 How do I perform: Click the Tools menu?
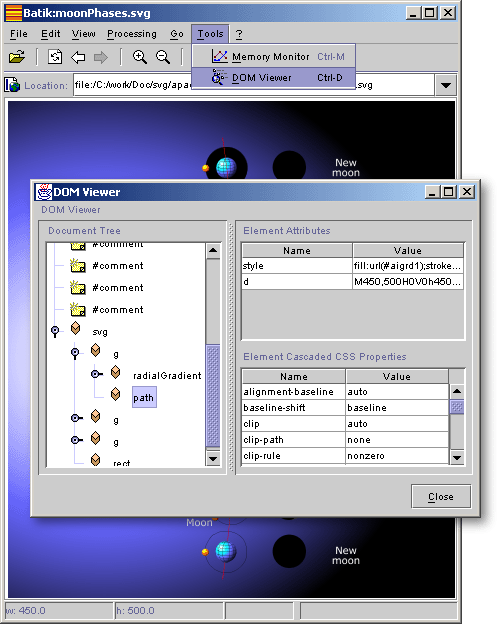tap(210, 34)
